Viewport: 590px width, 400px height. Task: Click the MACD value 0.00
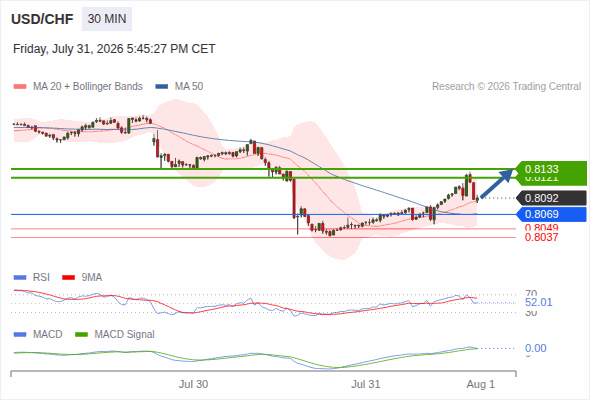coord(535,348)
